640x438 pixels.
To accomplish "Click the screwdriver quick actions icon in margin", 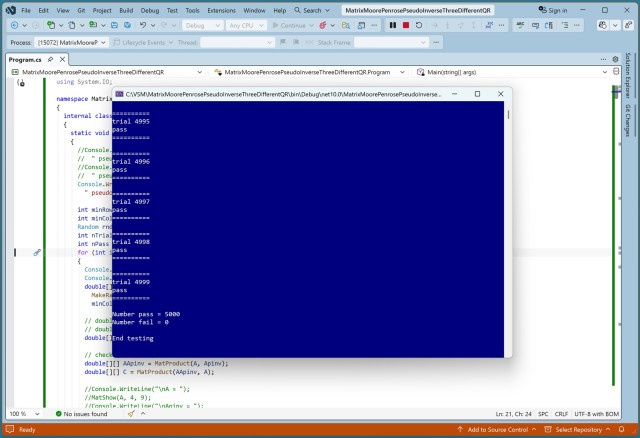I will pyautogui.click(x=37, y=253).
